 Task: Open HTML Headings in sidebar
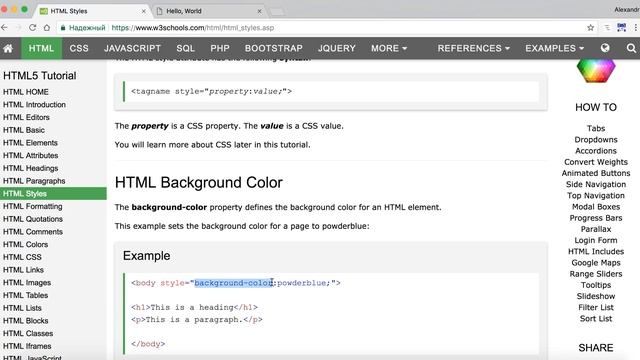click(31, 168)
